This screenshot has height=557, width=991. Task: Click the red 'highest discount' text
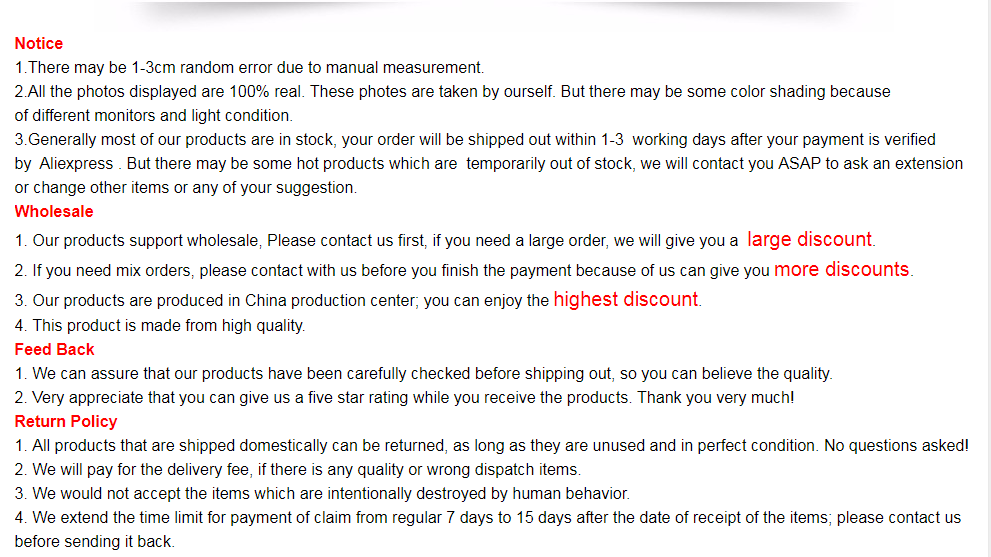626,299
